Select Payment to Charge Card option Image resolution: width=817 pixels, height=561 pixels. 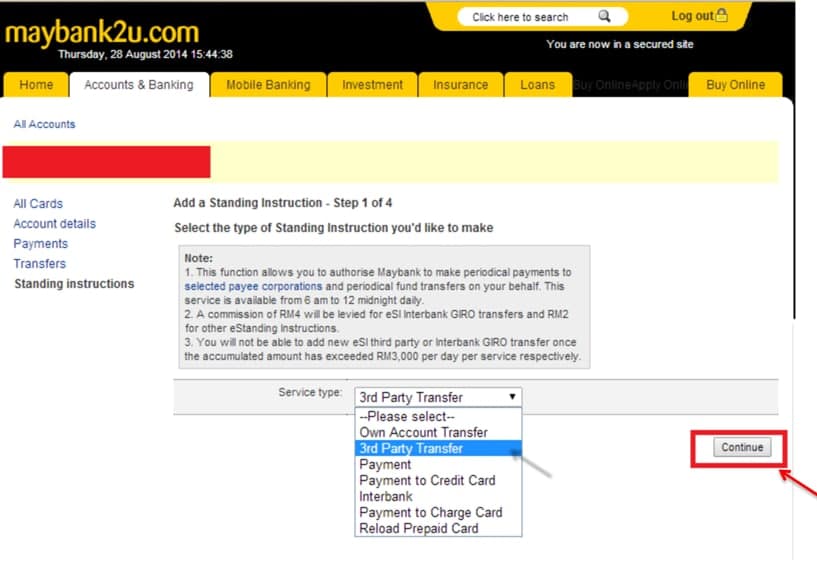click(438, 513)
